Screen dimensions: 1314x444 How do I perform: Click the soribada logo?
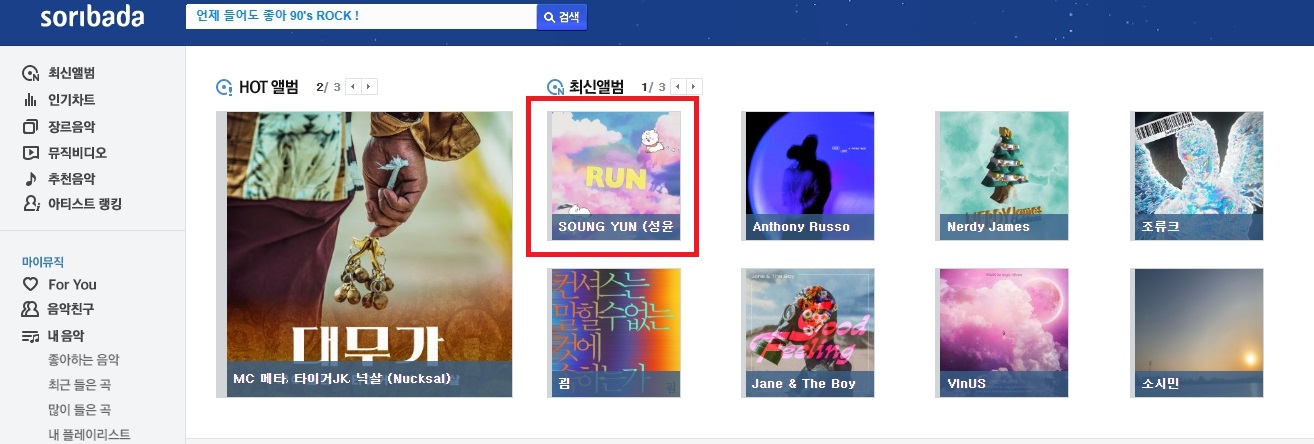pos(92,17)
